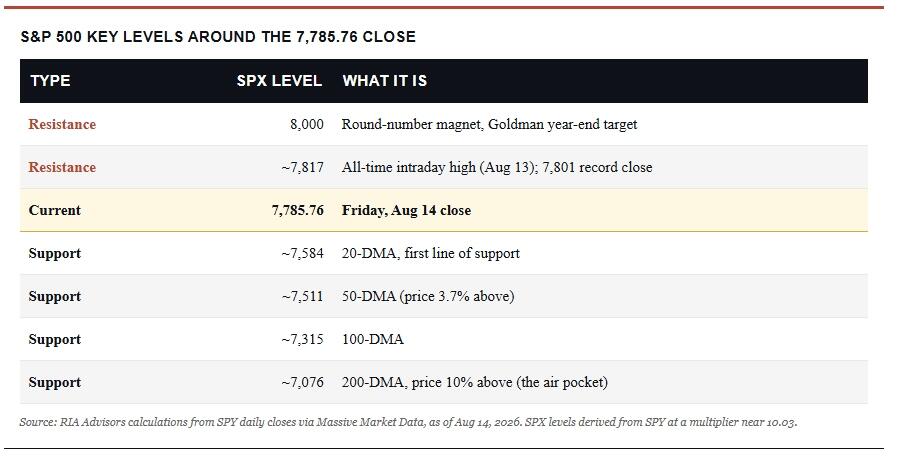Click the 100-DMA description cell
The height and width of the screenshot is (460, 900).
[373, 339]
